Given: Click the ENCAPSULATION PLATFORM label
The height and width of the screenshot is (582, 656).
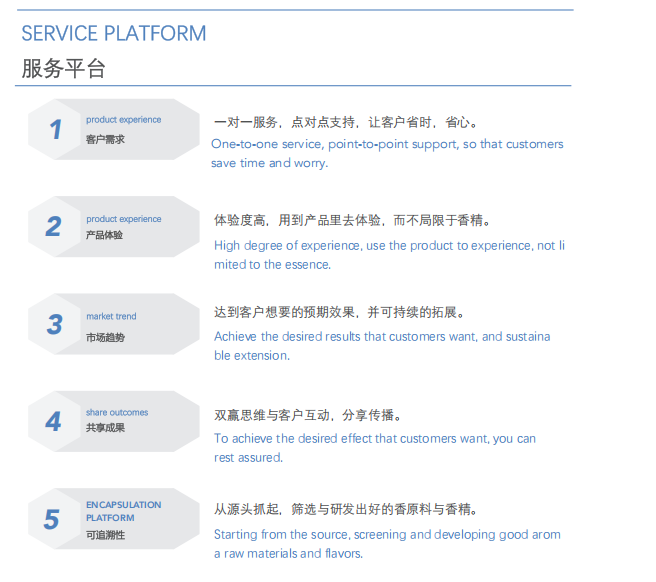Looking at the screenshot, I should pos(123,511).
